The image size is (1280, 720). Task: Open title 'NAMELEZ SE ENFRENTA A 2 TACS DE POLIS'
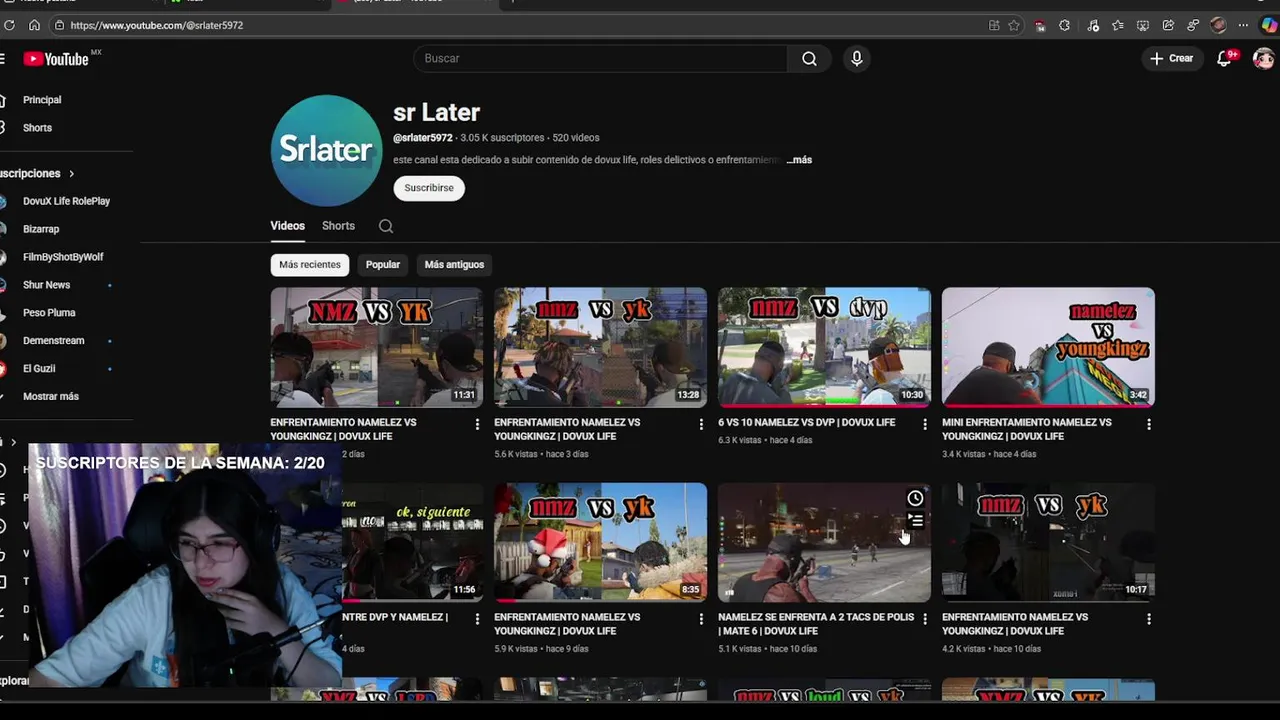tap(816, 624)
